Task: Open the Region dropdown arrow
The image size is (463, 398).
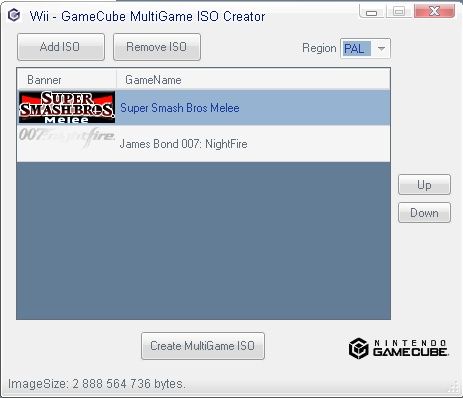Action: pos(381,49)
